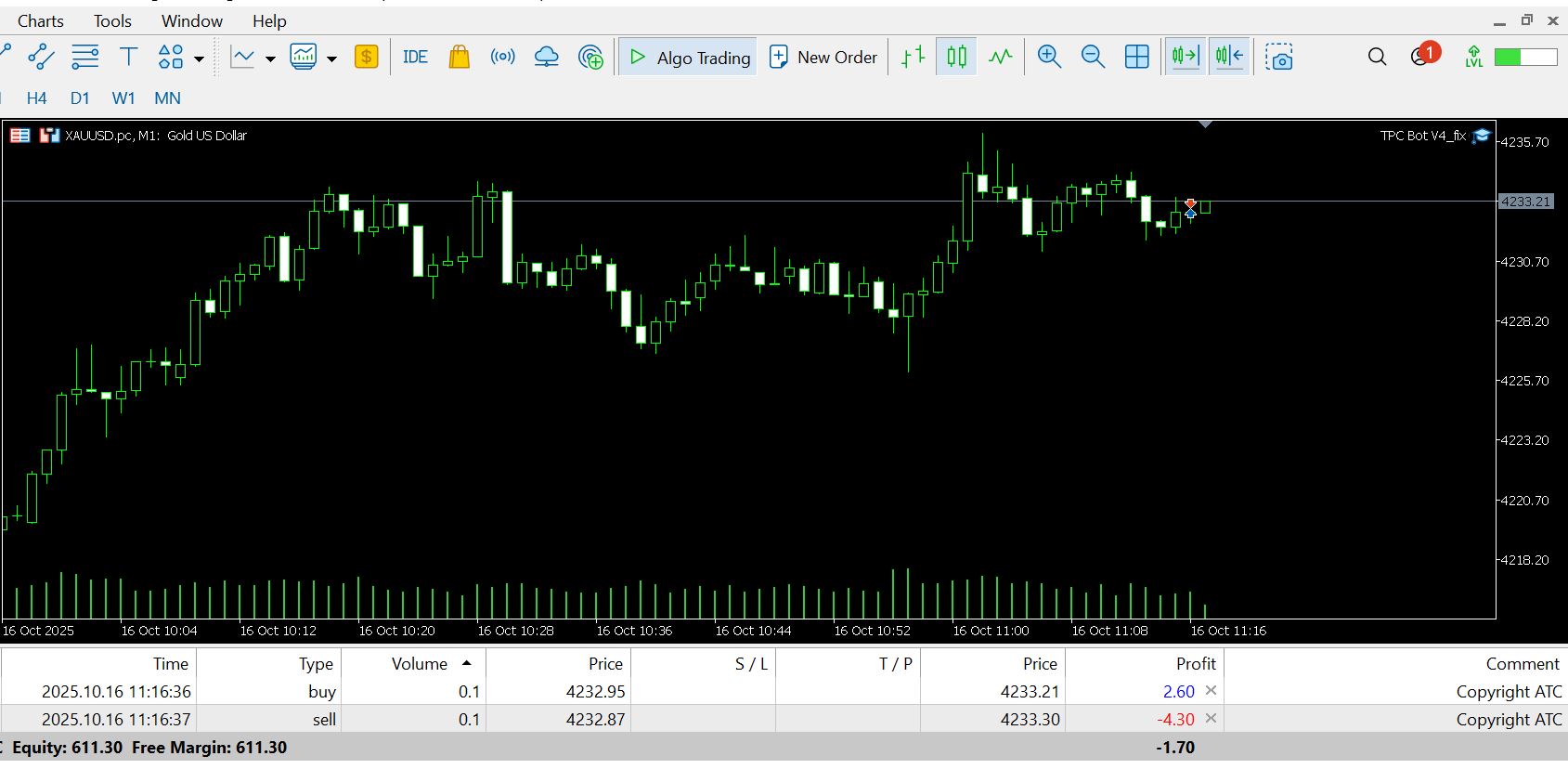Open the IDE MetaEditor icon
Screen dimensions: 1568x769
[415, 58]
